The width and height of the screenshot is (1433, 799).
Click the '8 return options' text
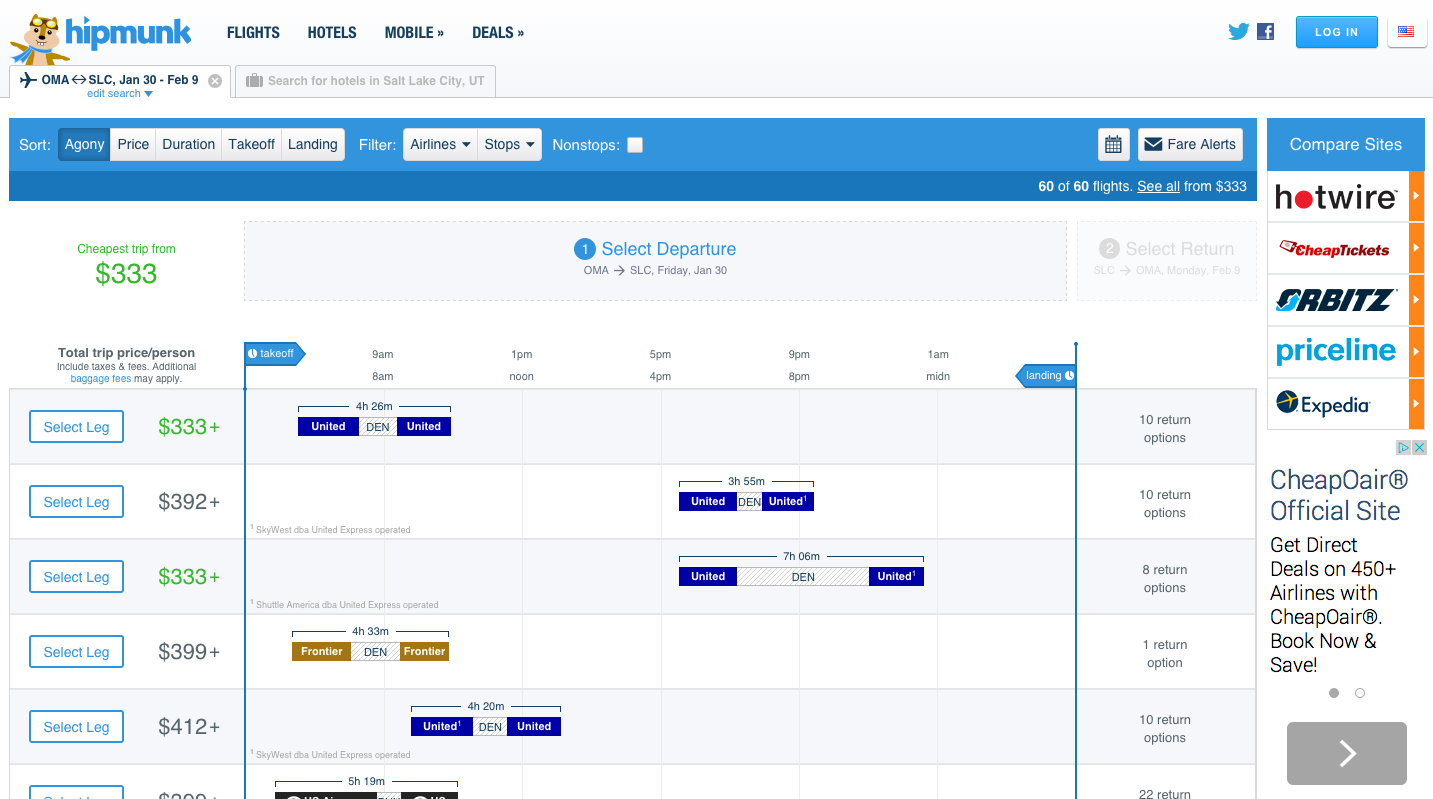(1165, 579)
